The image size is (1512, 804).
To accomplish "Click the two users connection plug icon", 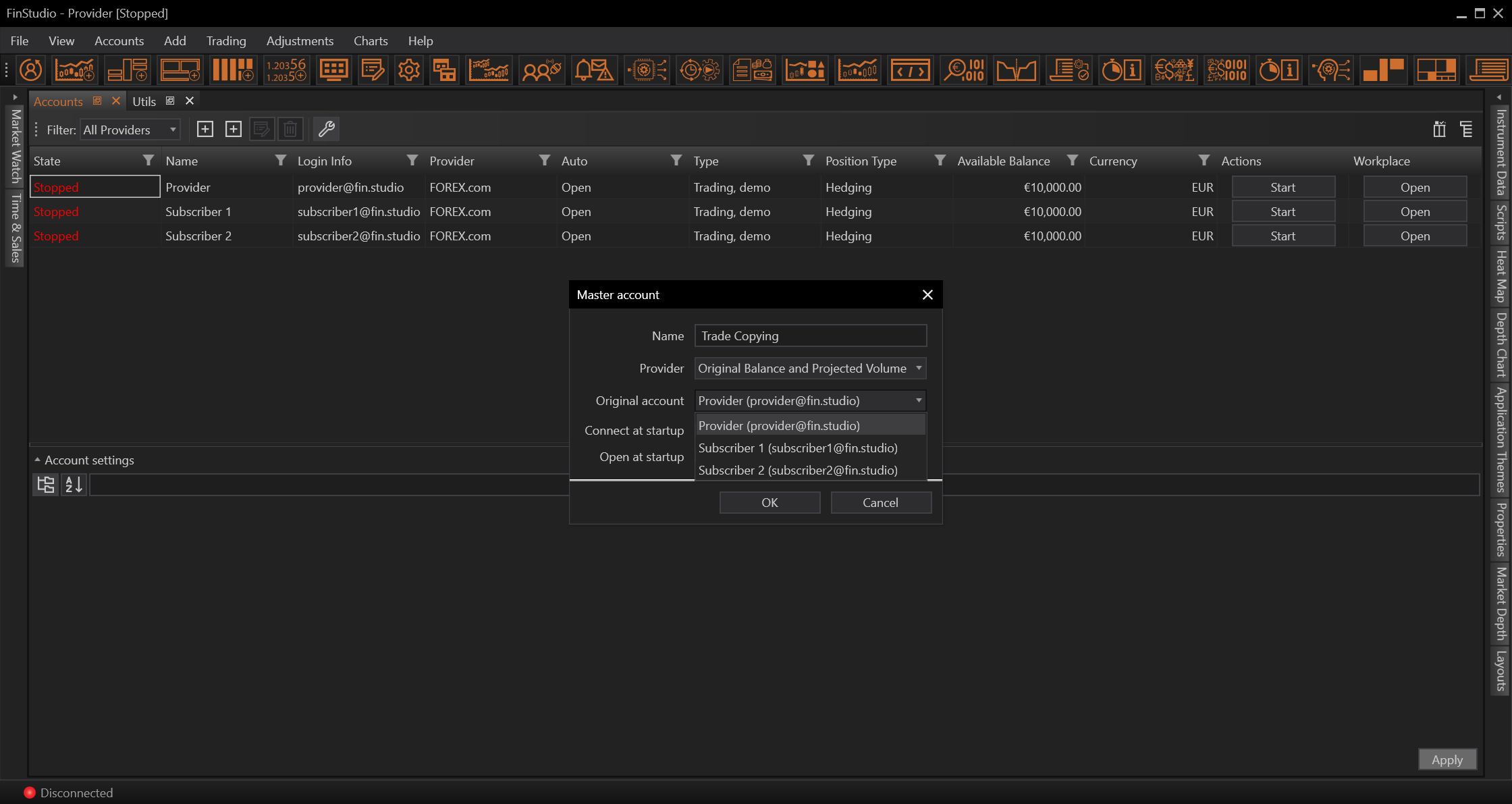I will (541, 70).
